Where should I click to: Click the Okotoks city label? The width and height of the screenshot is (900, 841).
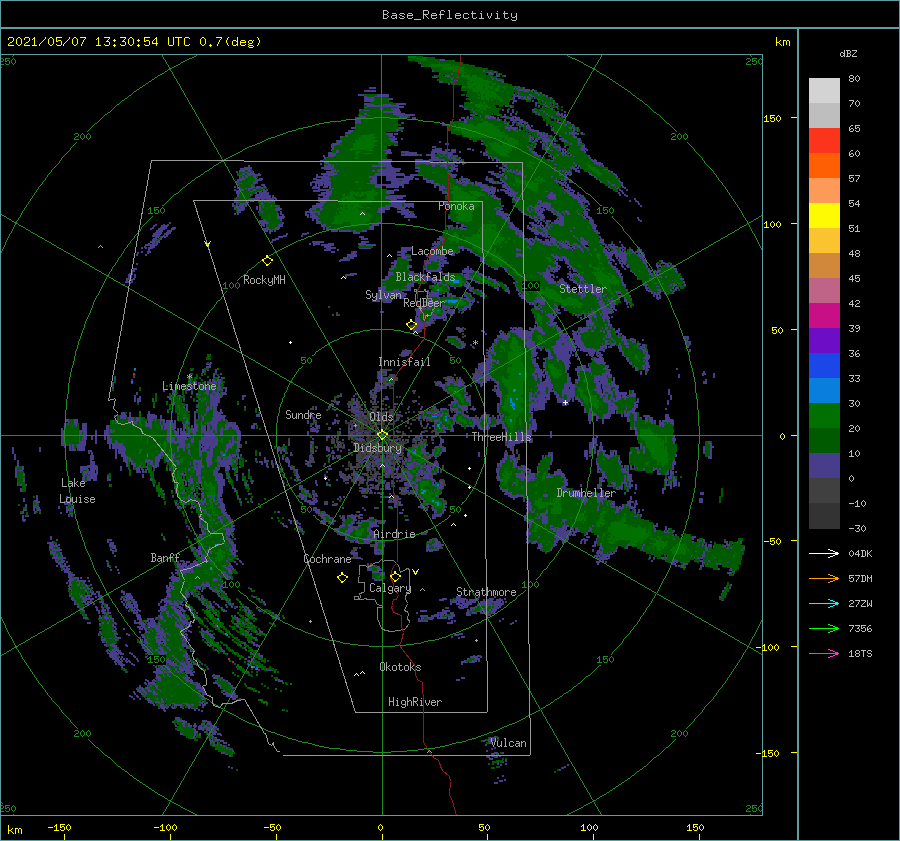(400, 667)
